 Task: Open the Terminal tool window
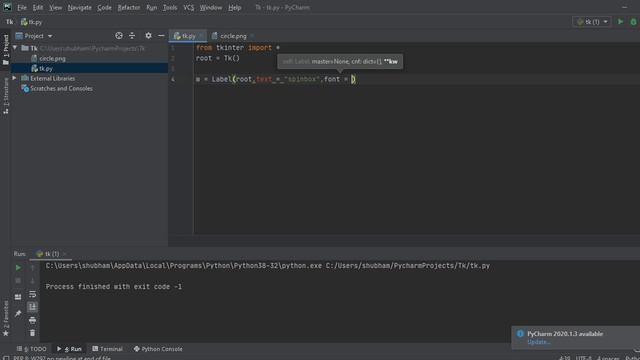pos(107,349)
